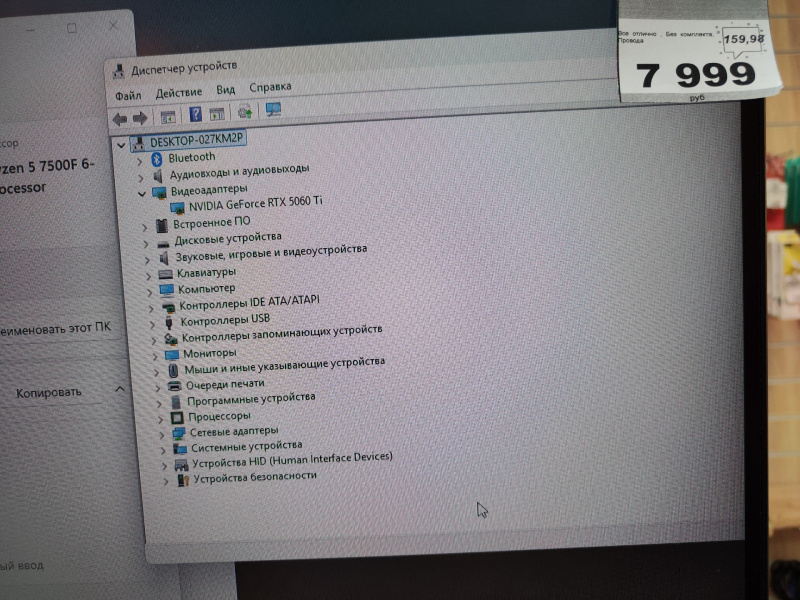Viewport: 800px width, 600px height.
Task: Open the Help question-mark toolbar icon
Action: tap(195, 114)
